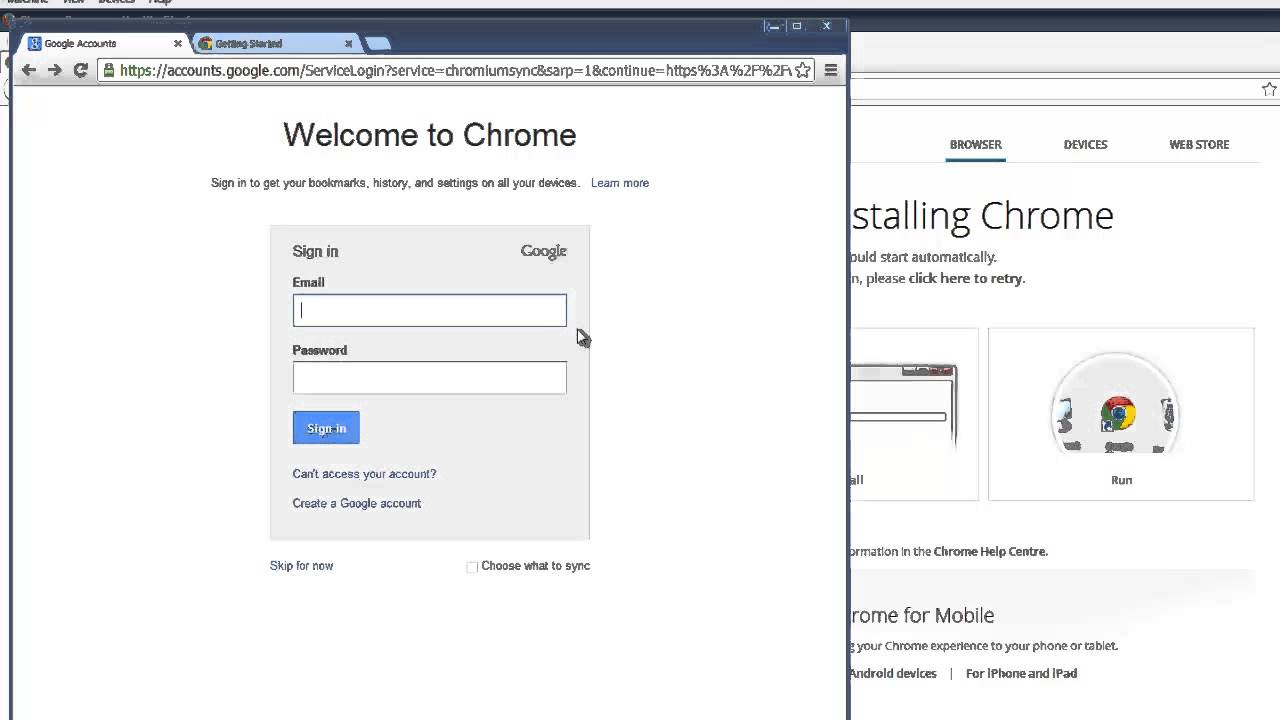This screenshot has width=1280, height=720.
Task: Focus the Password input field
Action: click(429, 377)
